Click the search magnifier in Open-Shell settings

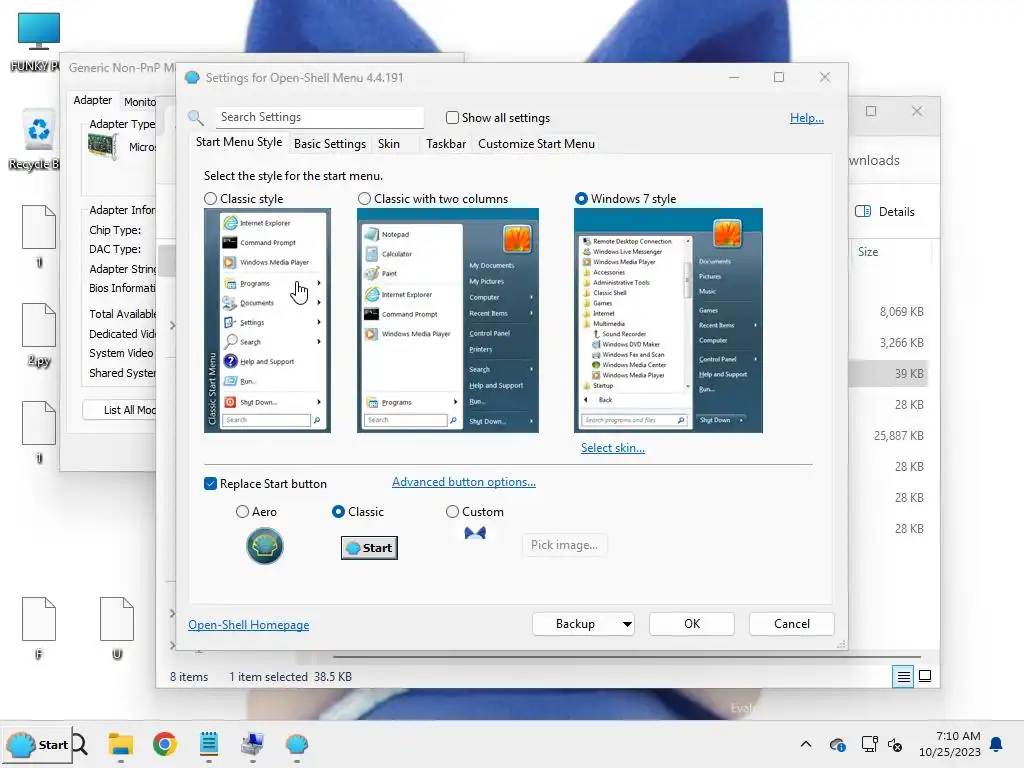coord(196,118)
